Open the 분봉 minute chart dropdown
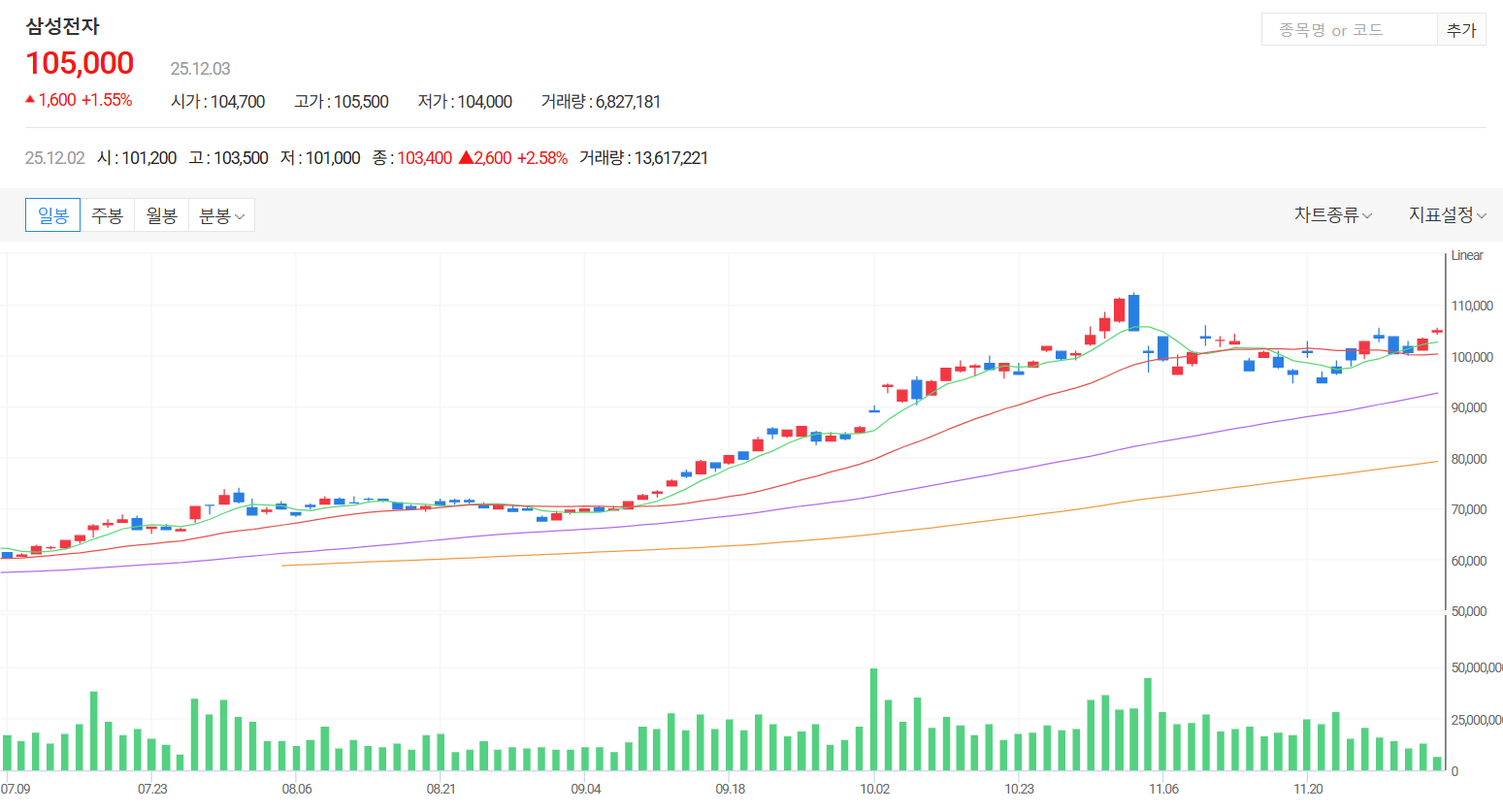Image resolution: width=1503 pixels, height=812 pixels. coord(221,215)
